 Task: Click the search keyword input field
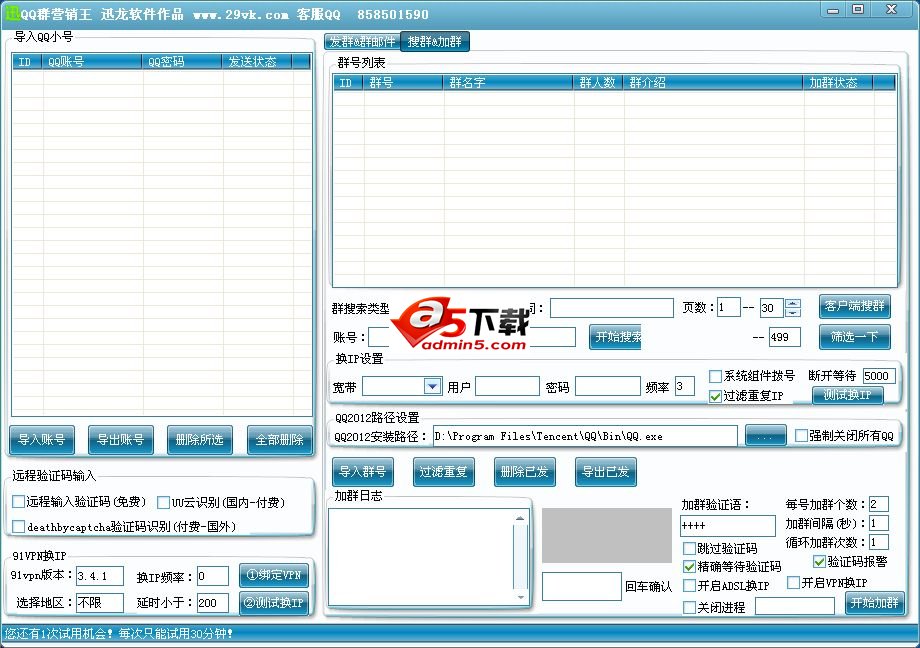[611, 308]
